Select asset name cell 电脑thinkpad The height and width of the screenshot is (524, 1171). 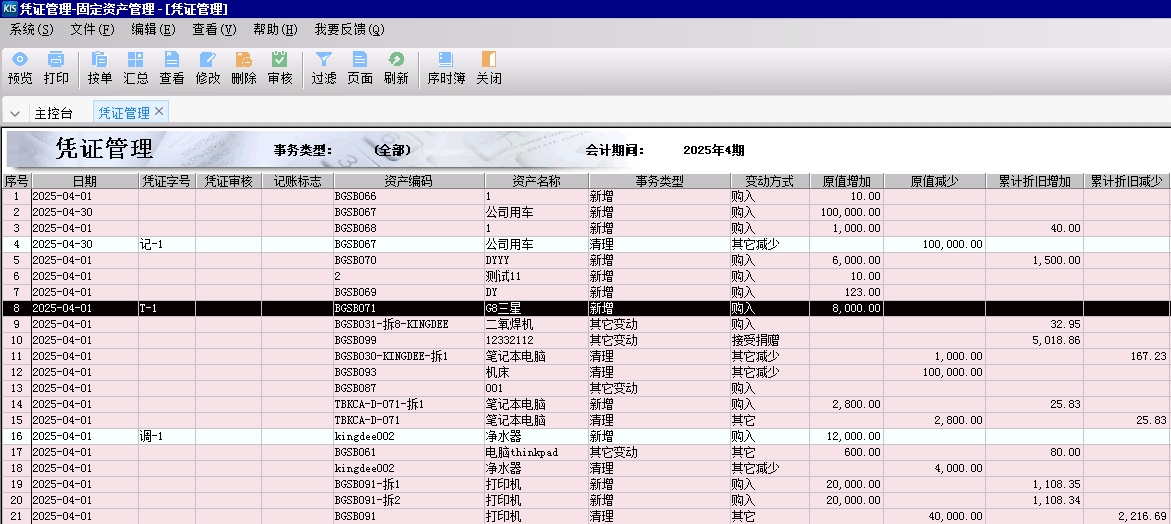[x=536, y=452]
